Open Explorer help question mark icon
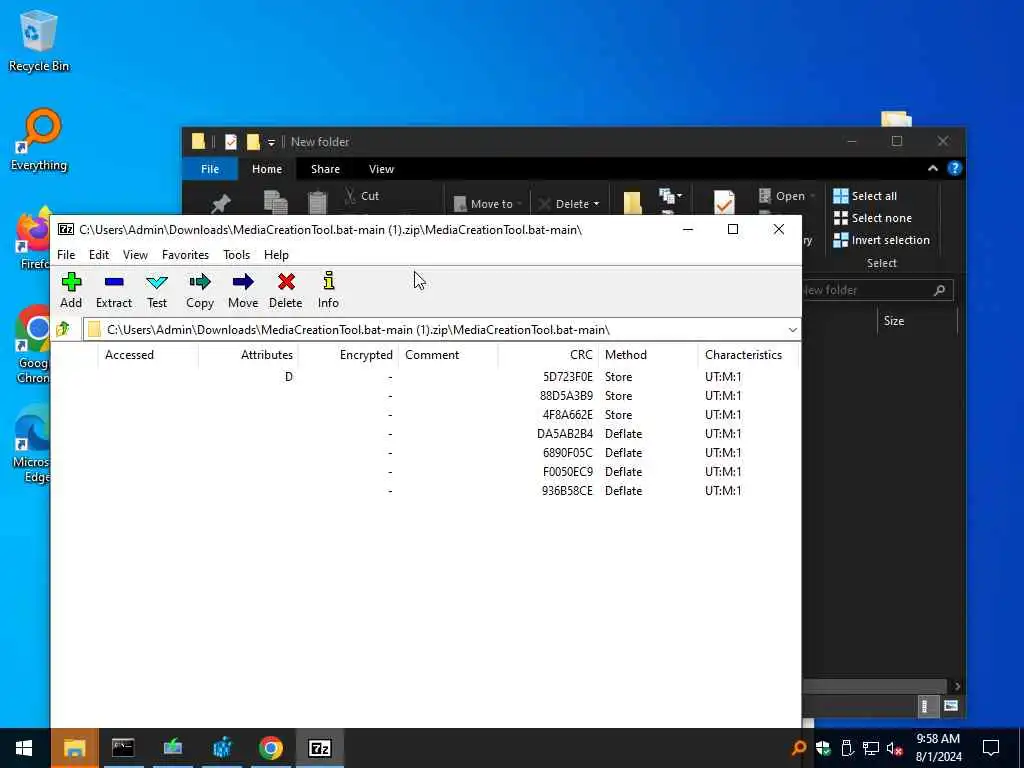This screenshot has height=768, width=1024. coord(954,168)
